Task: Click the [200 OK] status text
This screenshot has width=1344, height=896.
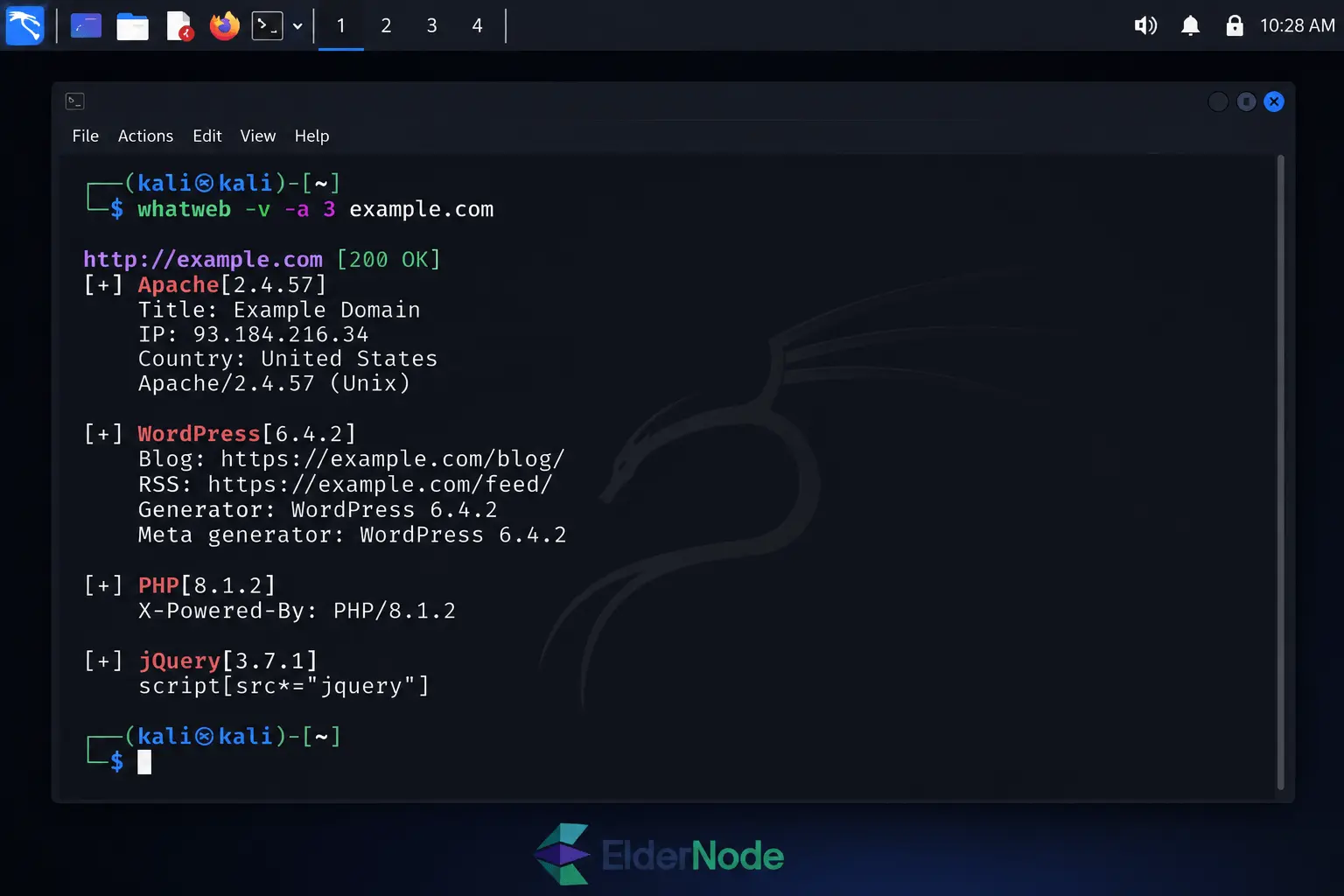Action: click(388, 260)
